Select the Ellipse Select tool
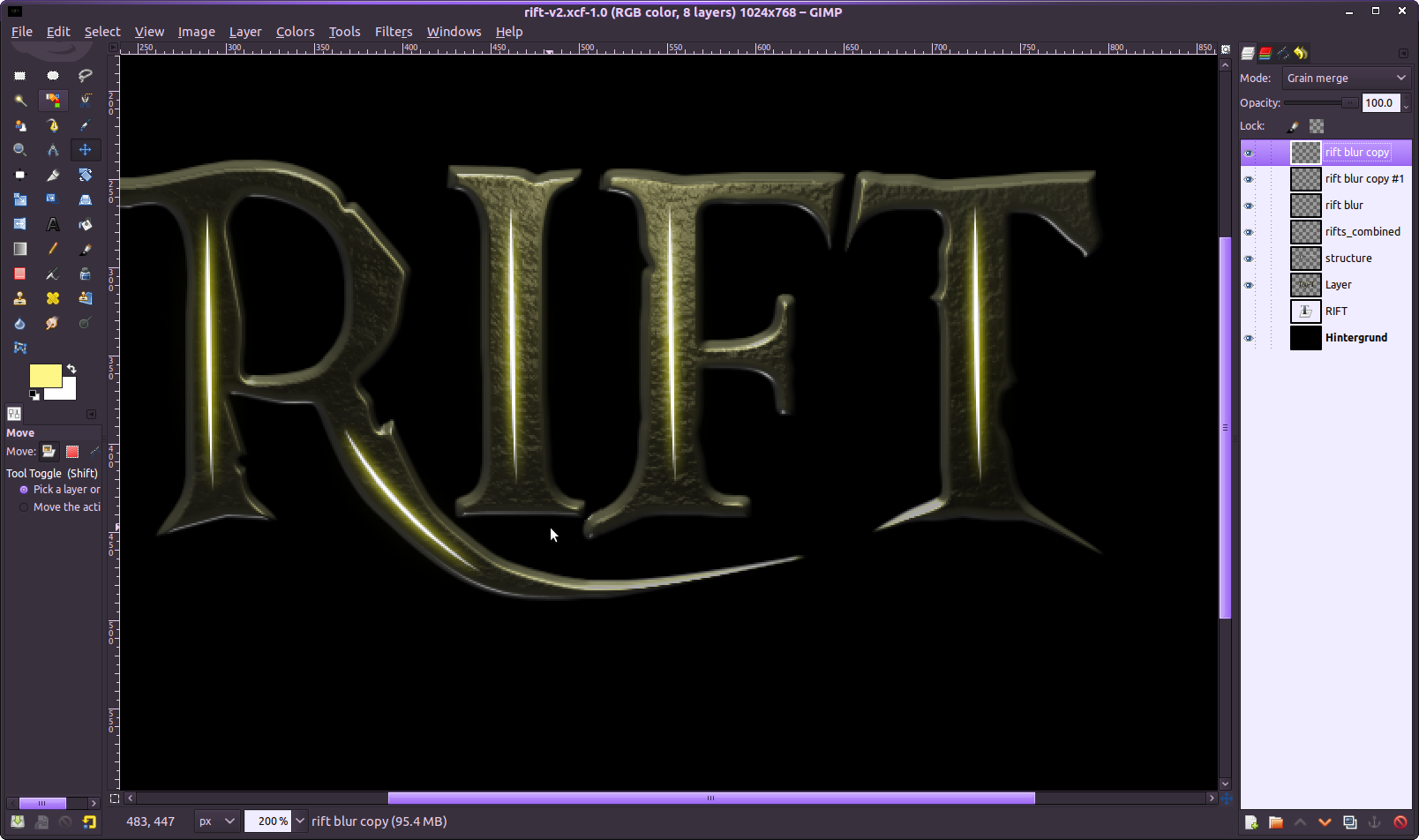Screen dimensions: 1419x840 click(x=53, y=76)
